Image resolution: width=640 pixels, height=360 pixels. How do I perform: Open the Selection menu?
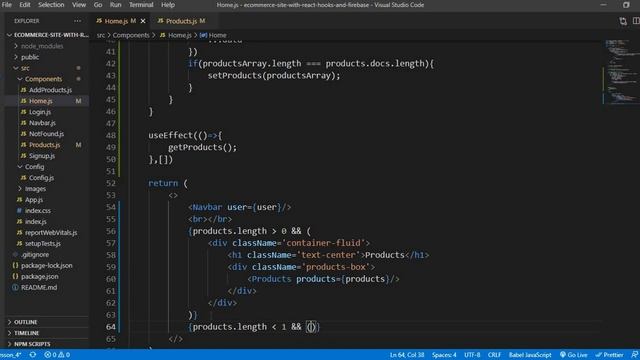pos(51,5)
